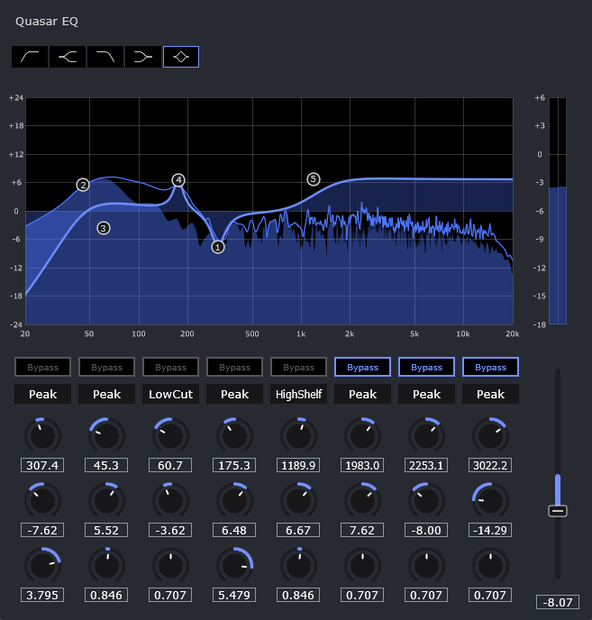Click the frequency knob above 2253.1
The width and height of the screenshot is (592, 620).
[427, 435]
